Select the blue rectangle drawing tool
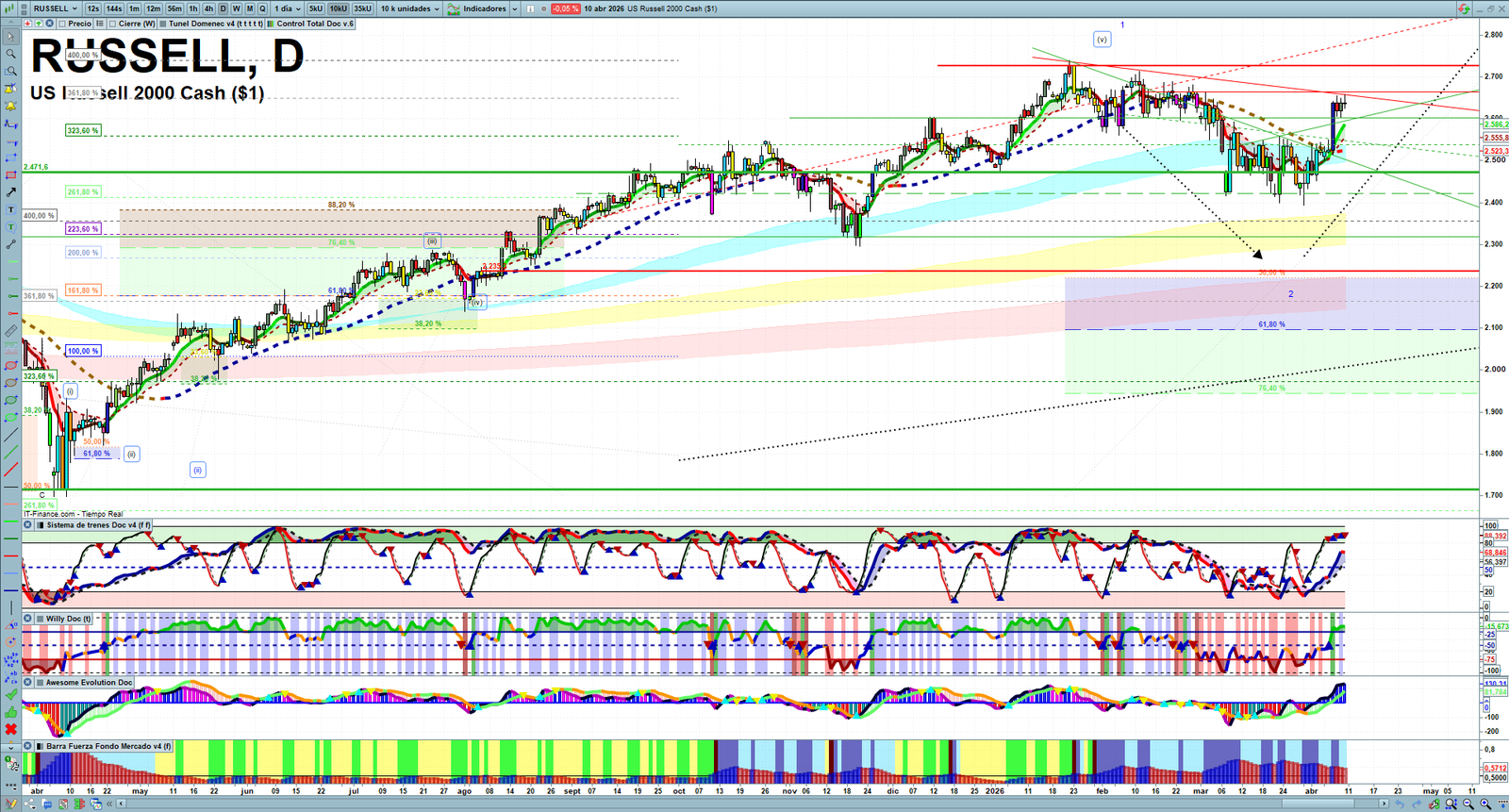Screen dimensions: 1509x812 pos(10,157)
